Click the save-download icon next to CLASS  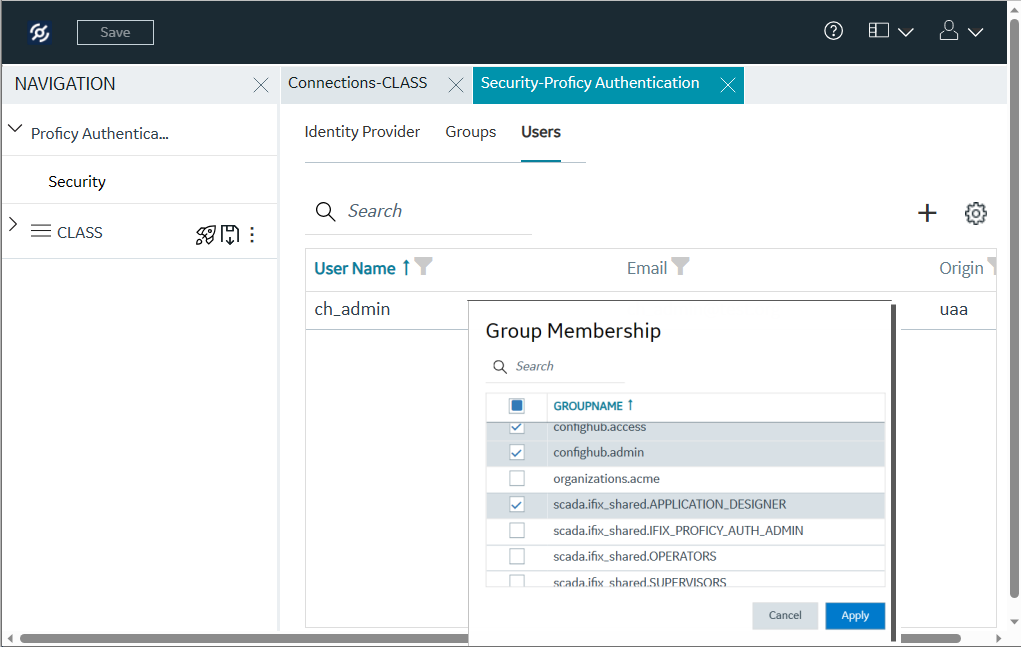pyautogui.click(x=230, y=234)
